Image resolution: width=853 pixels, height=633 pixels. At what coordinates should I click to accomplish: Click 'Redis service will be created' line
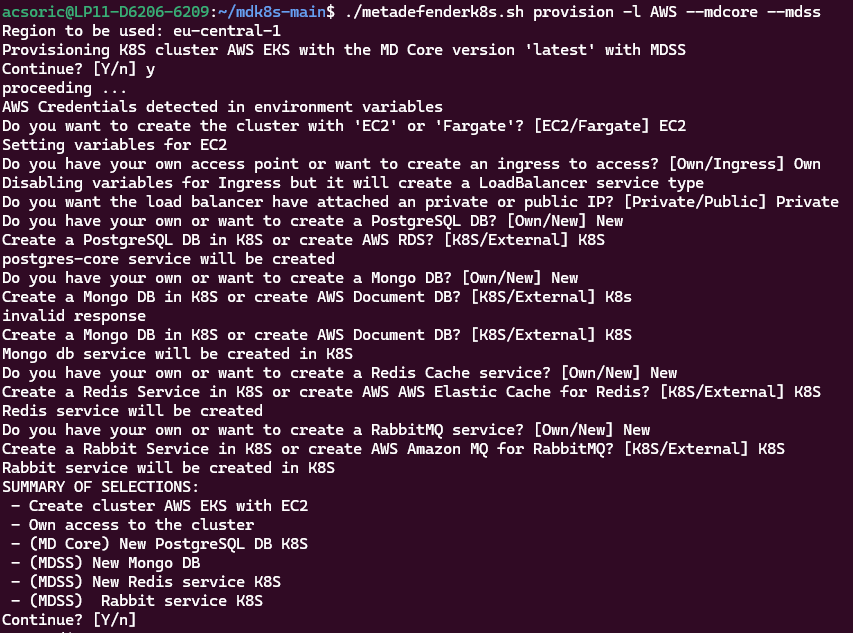click(133, 411)
